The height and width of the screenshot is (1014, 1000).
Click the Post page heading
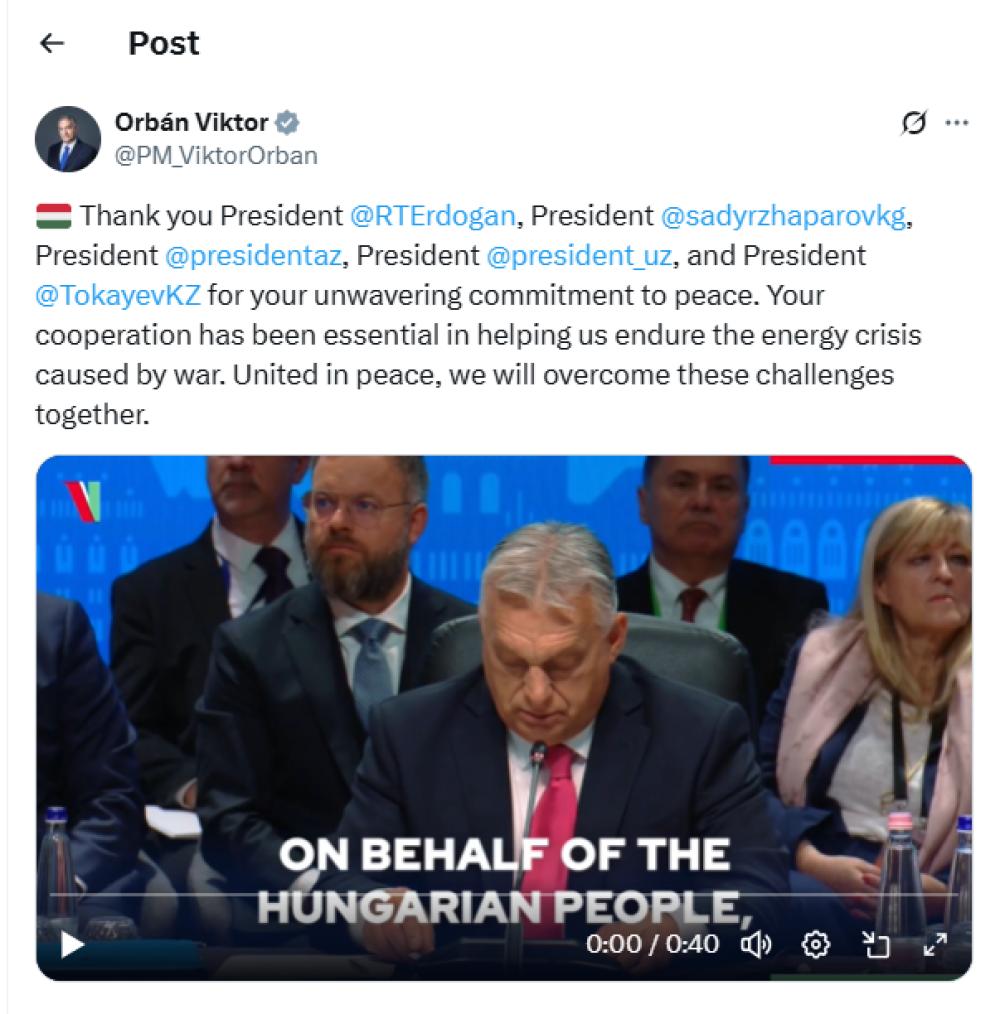coord(164,43)
